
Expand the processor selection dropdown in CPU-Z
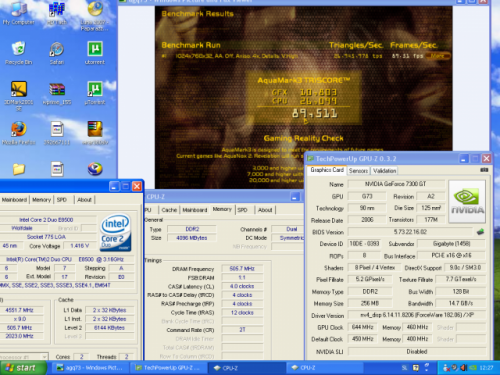44,357
